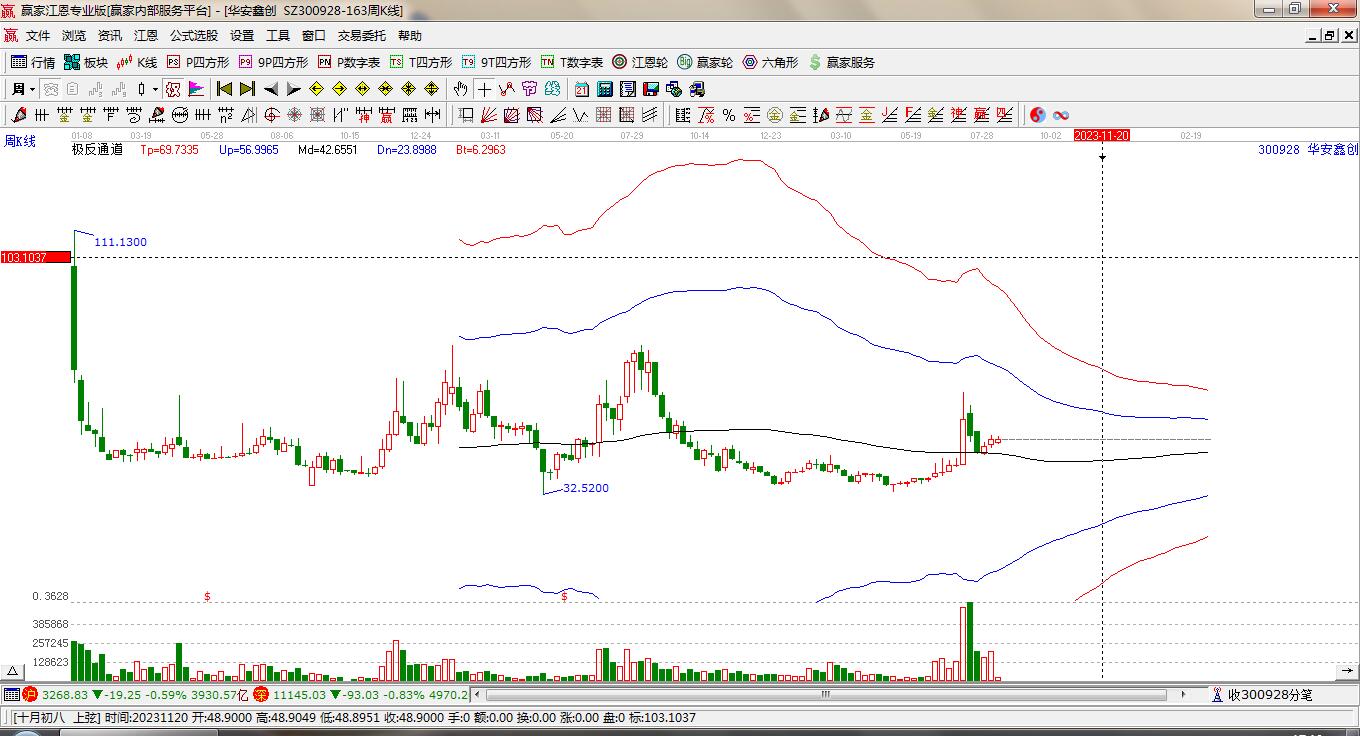Open the 公式选股 menu
1360x736 pixels.
pyautogui.click(x=193, y=35)
